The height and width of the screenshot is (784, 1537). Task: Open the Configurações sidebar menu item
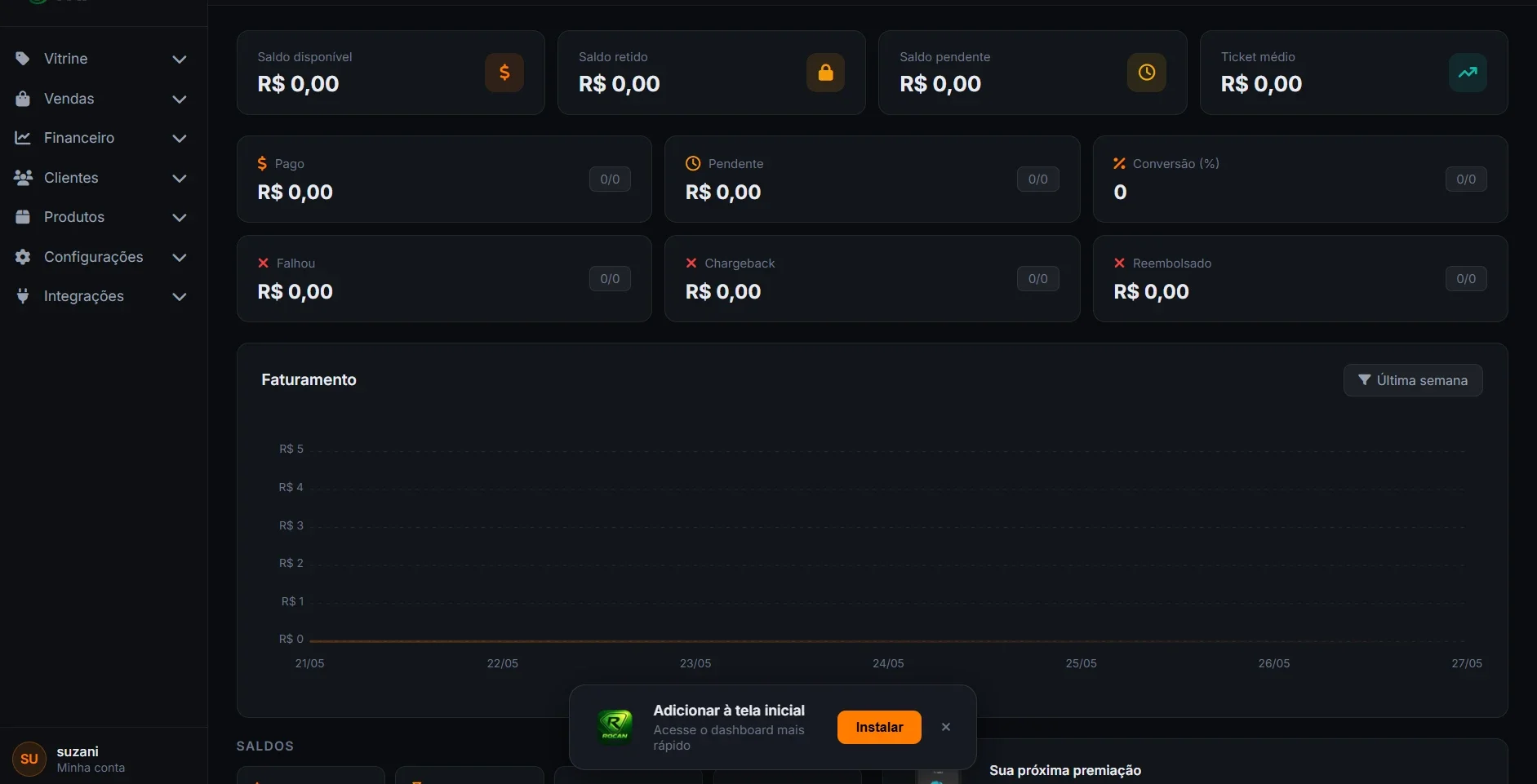(101, 257)
